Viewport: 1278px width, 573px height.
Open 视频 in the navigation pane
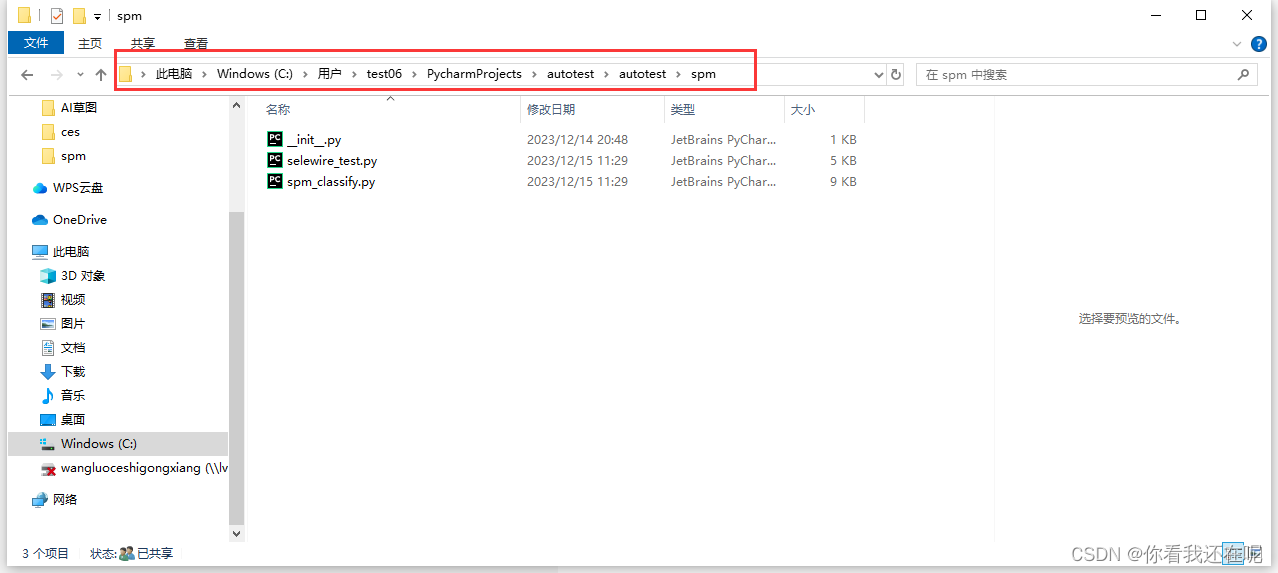pos(73,300)
